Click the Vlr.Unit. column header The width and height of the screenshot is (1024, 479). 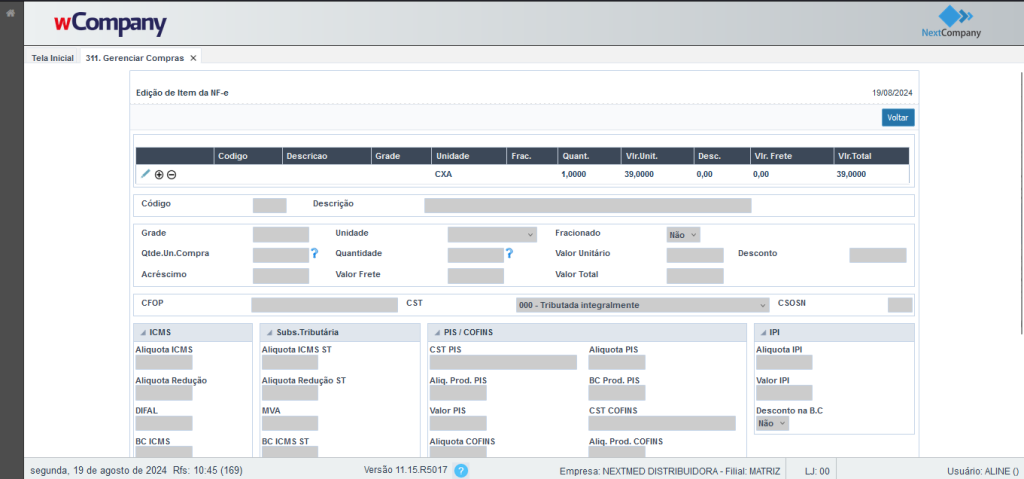click(x=657, y=156)
